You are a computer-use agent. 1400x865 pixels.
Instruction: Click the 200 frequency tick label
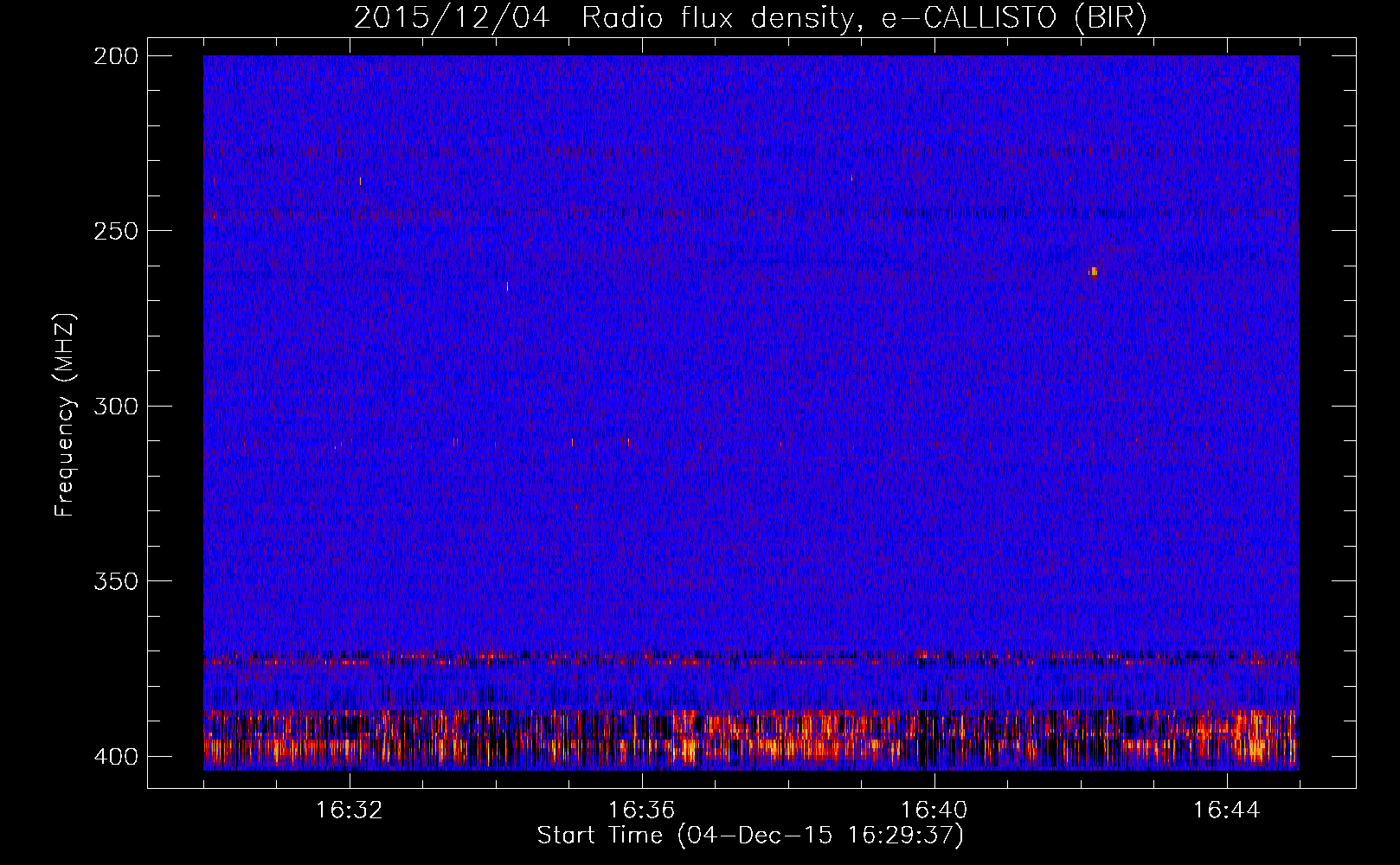[115, 56]
